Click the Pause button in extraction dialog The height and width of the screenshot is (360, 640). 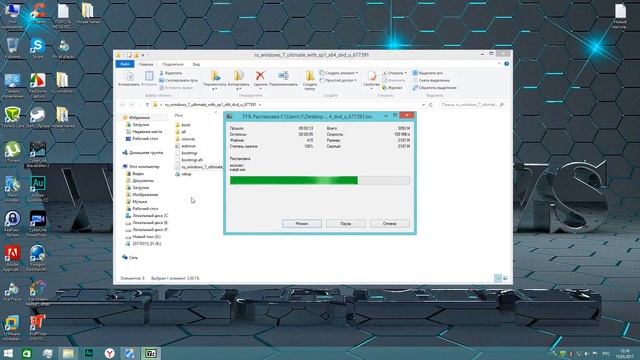345,224
